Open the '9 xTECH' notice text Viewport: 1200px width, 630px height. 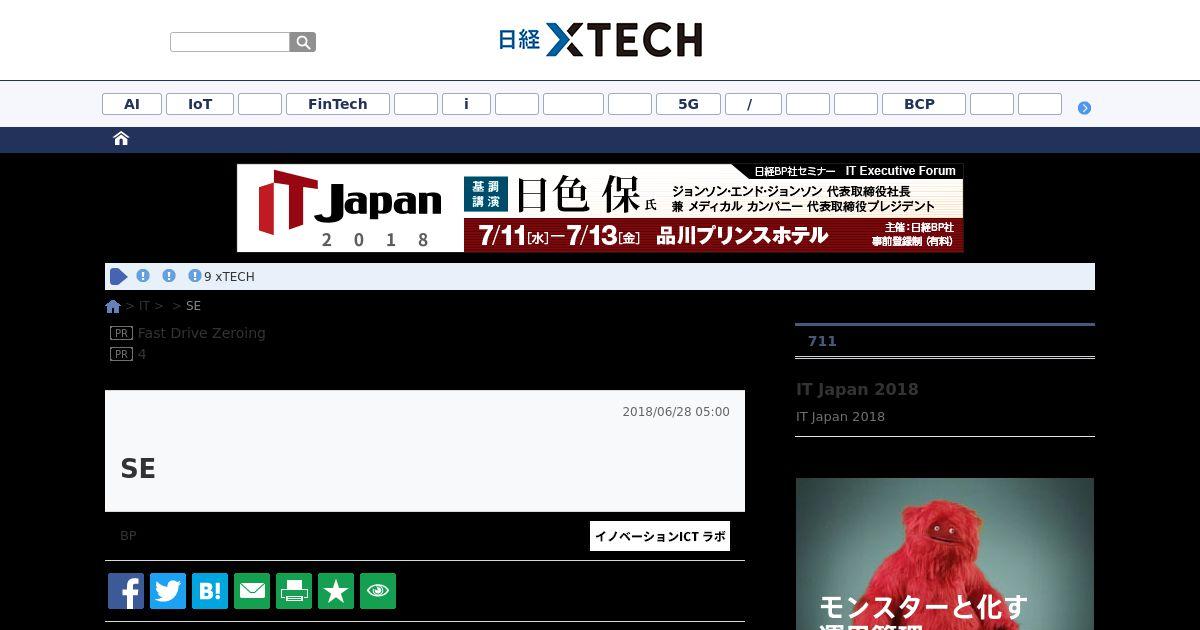[229, 277]
